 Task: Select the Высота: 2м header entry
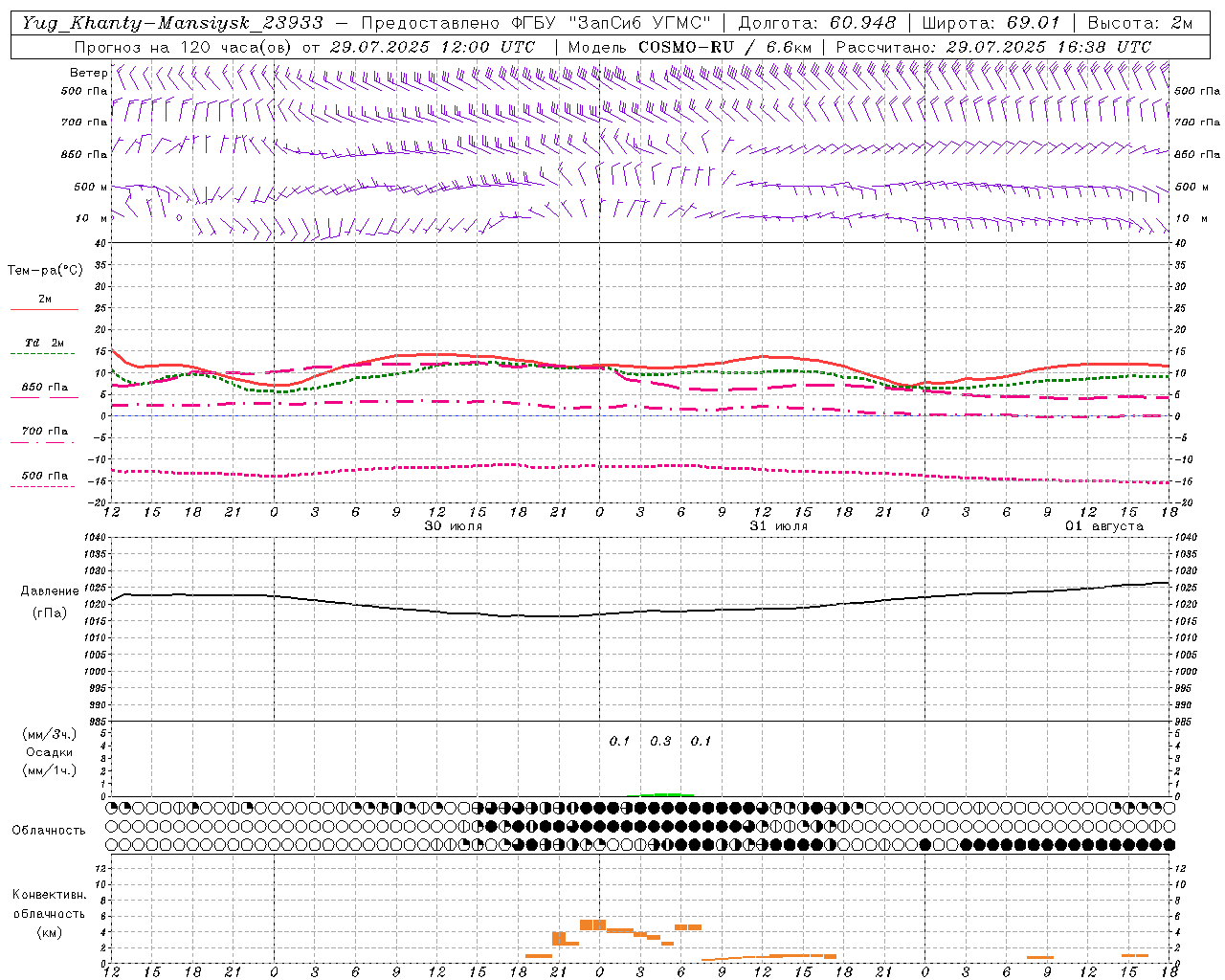(1139, 23)
